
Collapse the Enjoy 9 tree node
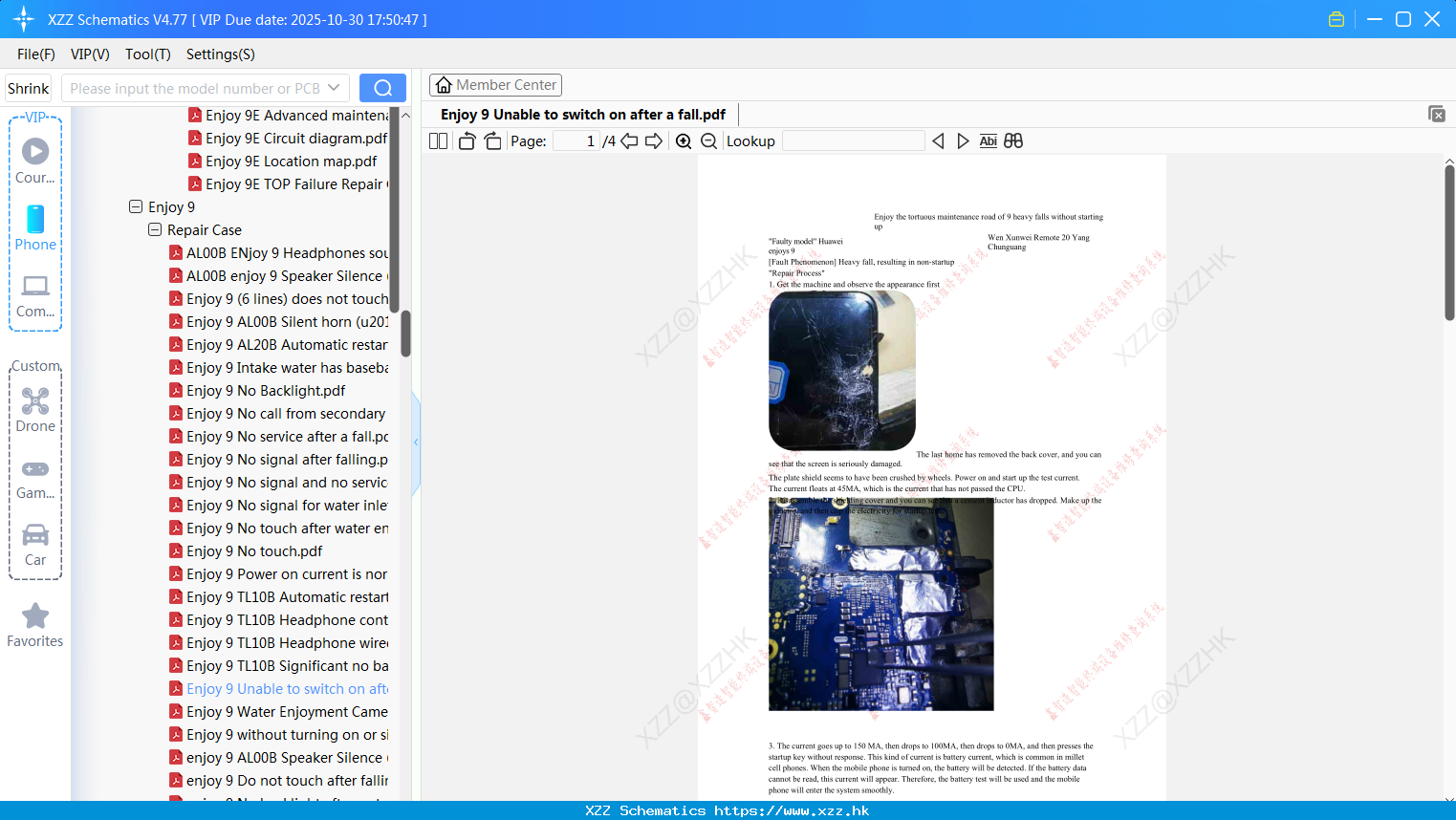[136, 206]
